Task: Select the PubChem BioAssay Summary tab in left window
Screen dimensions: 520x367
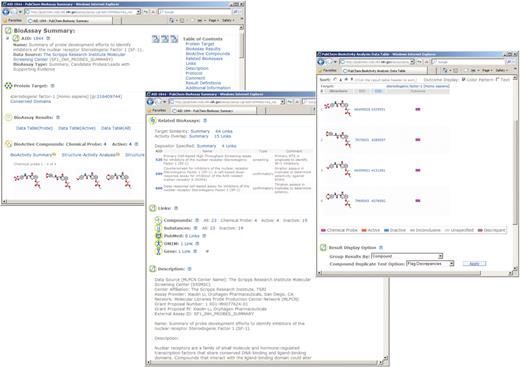Action: (x=69, y=21)
